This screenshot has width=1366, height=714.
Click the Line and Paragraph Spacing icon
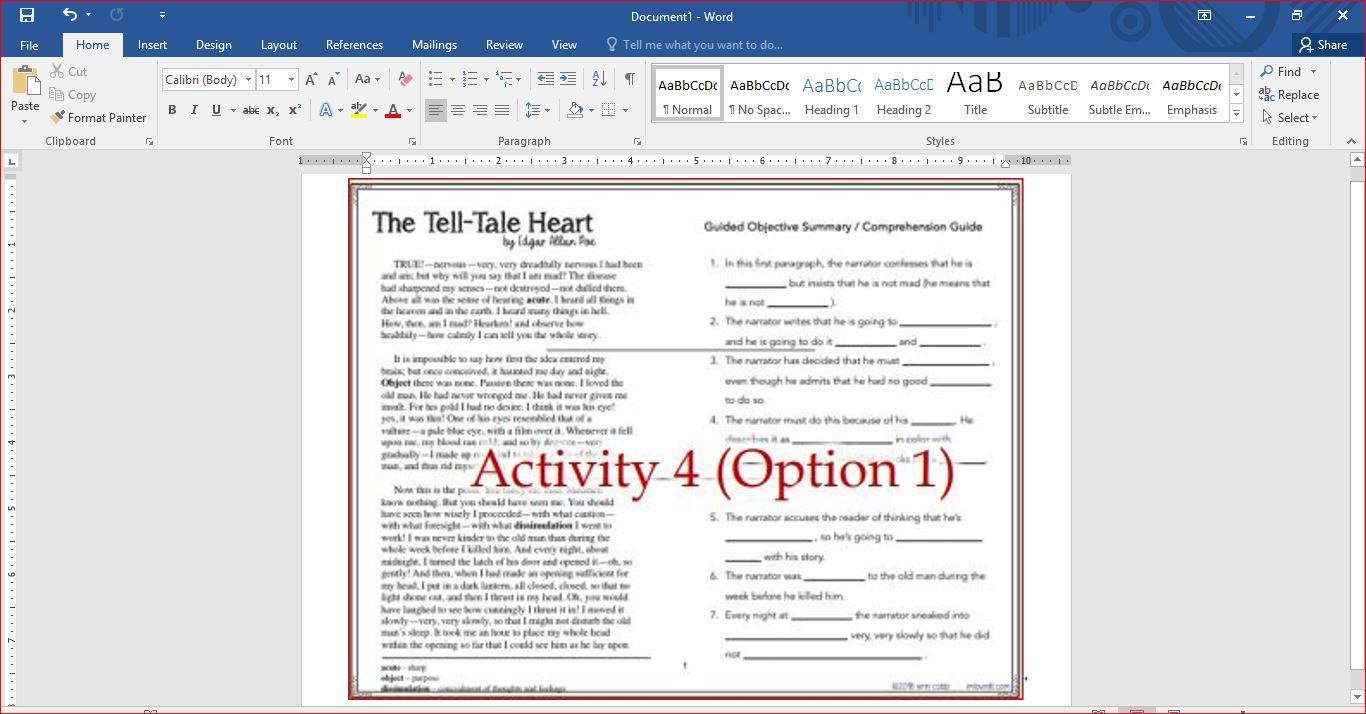pos(533,110)
